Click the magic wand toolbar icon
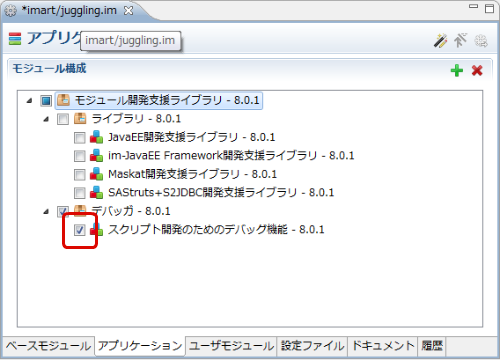Screen dimensions: 500x360 pos(440,41)
